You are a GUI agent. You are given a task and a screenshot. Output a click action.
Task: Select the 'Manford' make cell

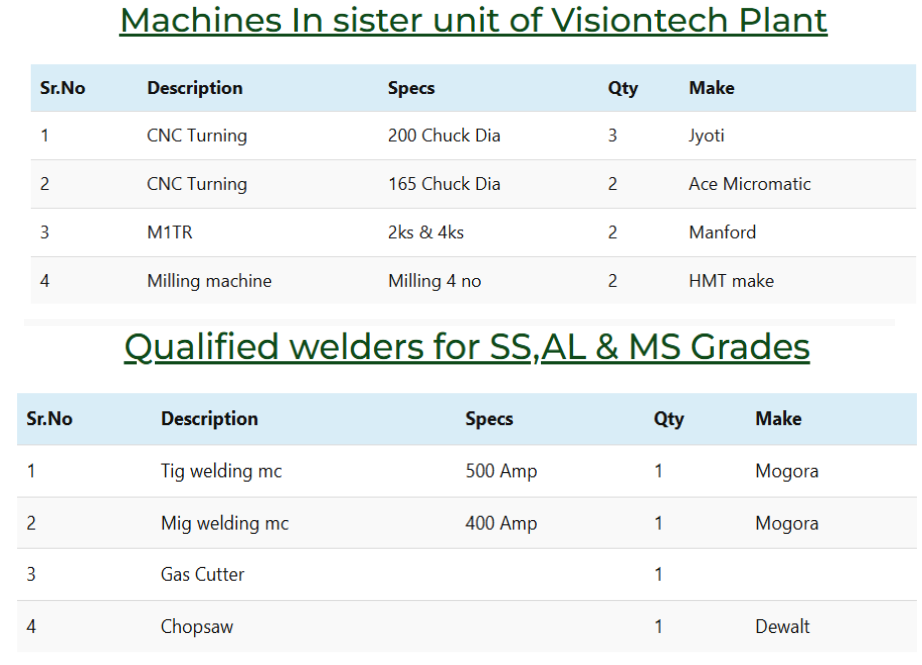722,232
